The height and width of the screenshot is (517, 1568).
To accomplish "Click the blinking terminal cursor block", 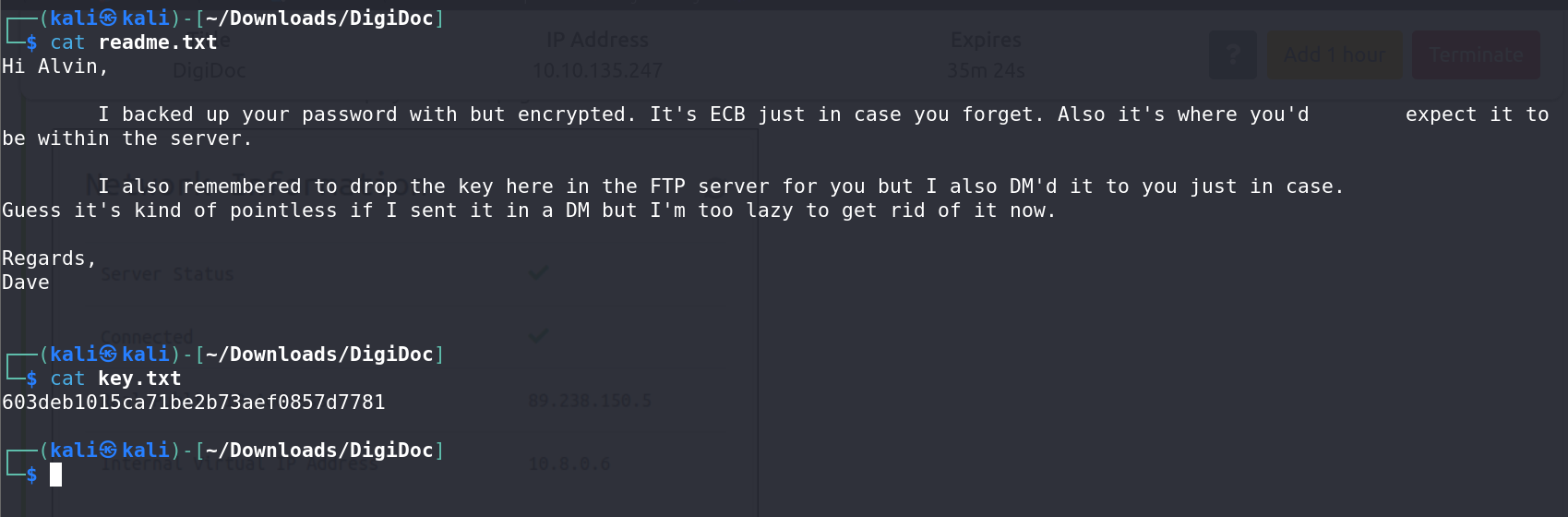I will coord(56,475).
